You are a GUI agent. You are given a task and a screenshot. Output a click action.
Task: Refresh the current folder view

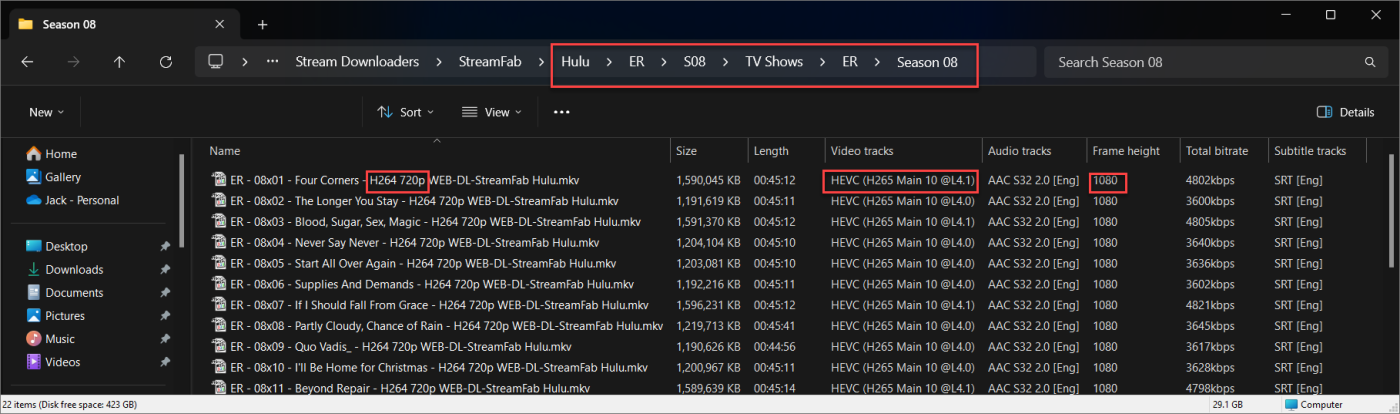[x=166, y=62]
